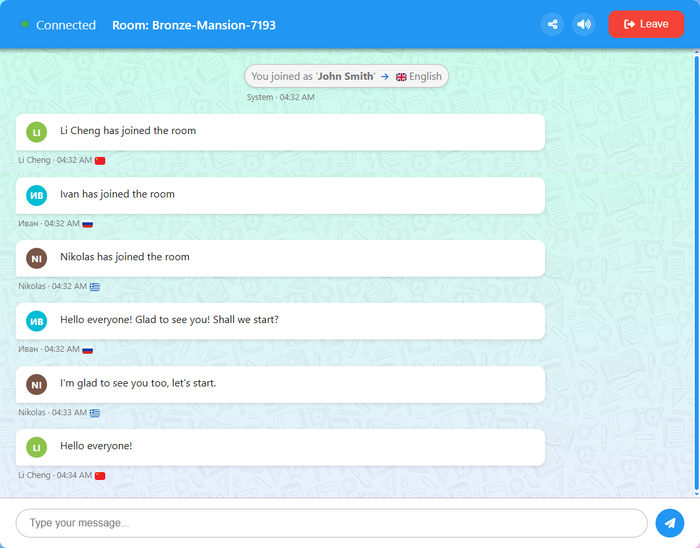Click Greek flag under Nikolas join message
Screen dimensions: 700x548
pos(95,286)
